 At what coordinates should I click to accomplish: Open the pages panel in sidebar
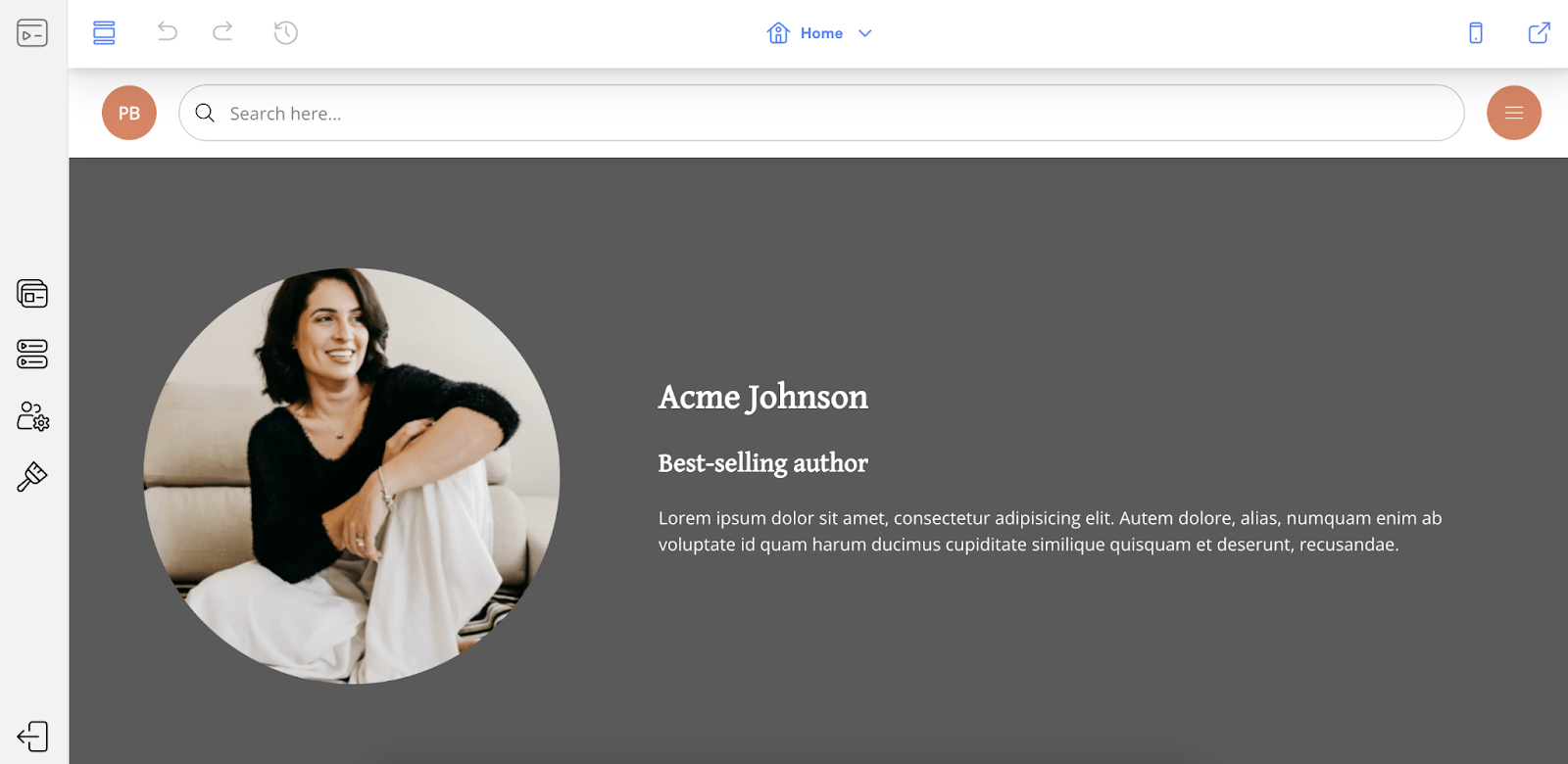coord(32,293)
